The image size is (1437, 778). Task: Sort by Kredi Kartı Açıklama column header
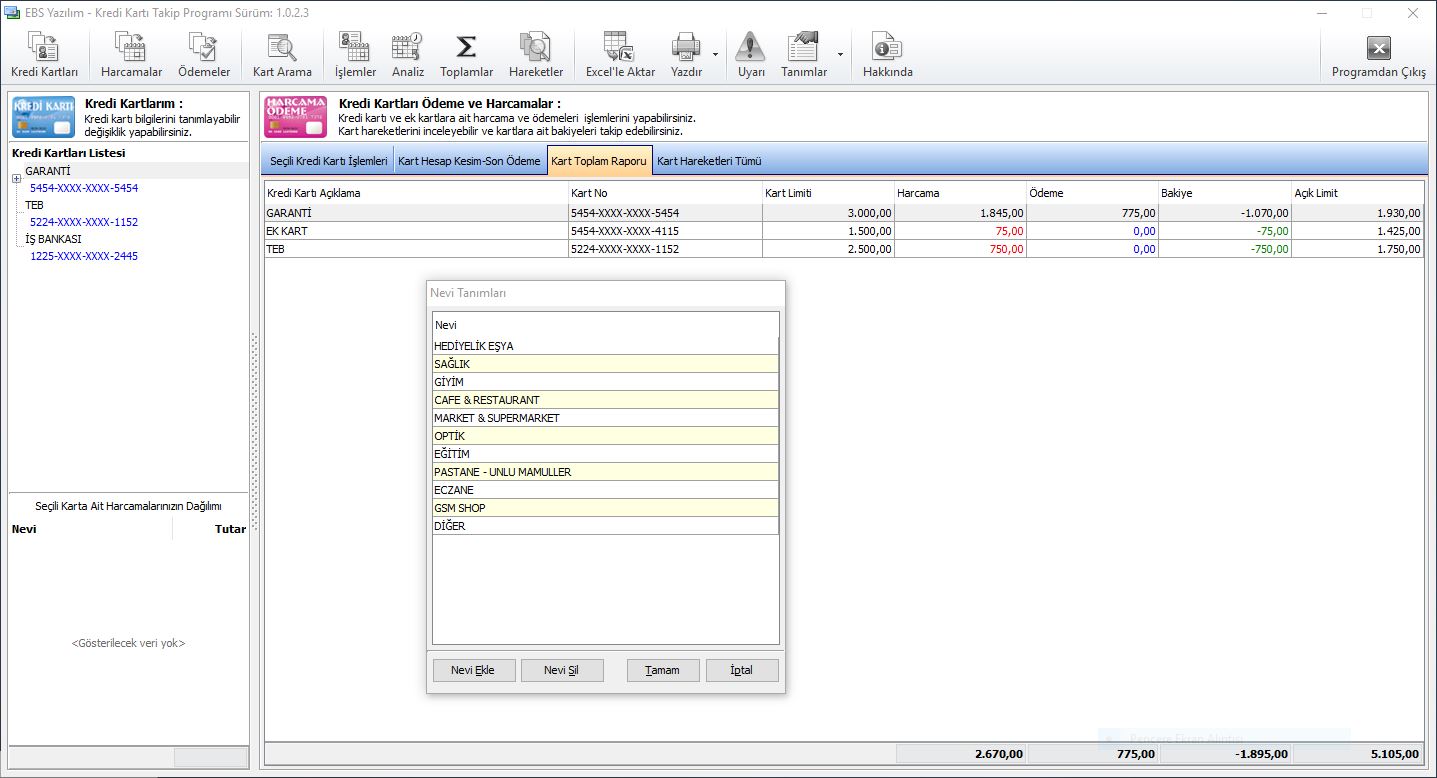[416, 193]
